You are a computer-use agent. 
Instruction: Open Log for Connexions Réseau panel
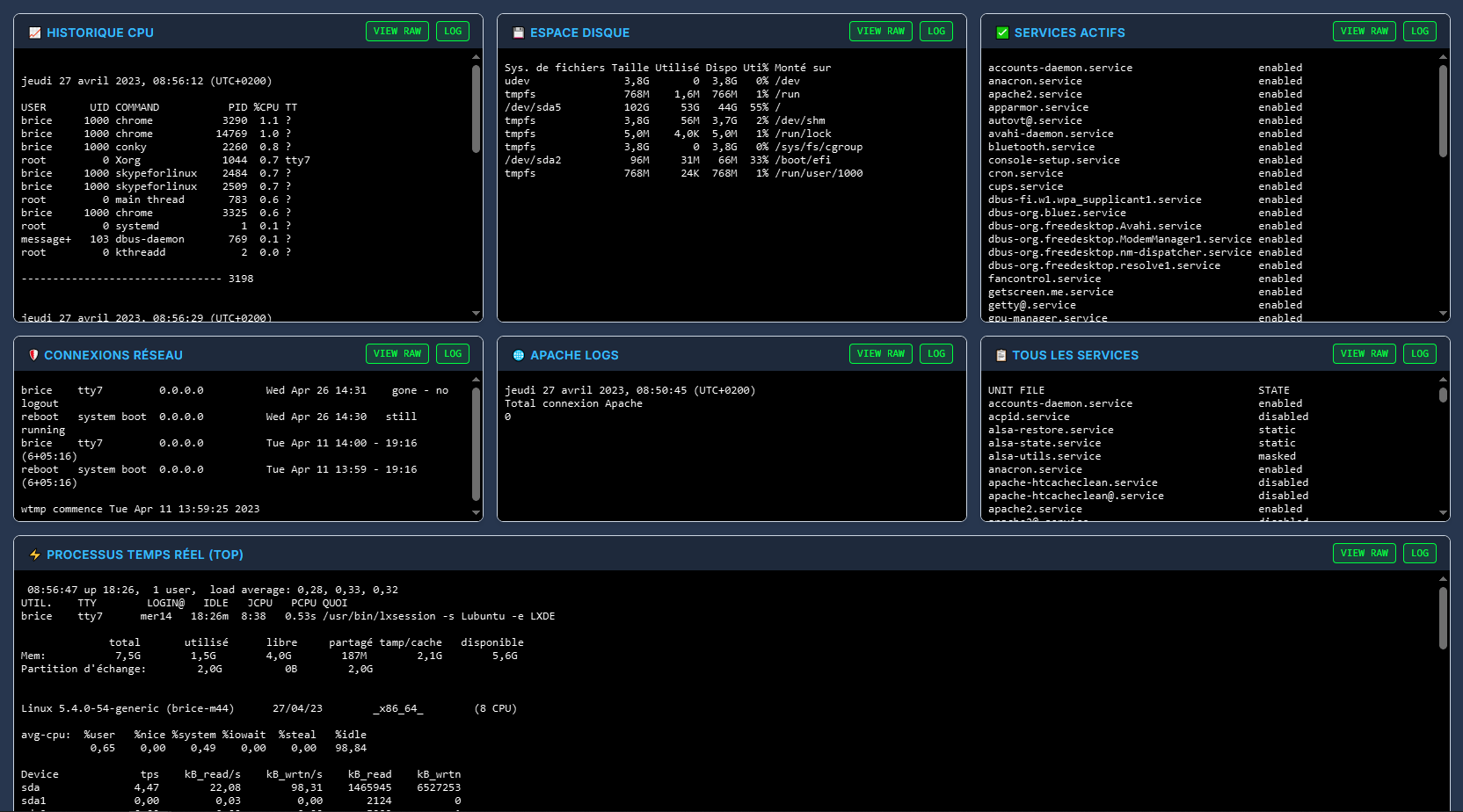point(453,353)
